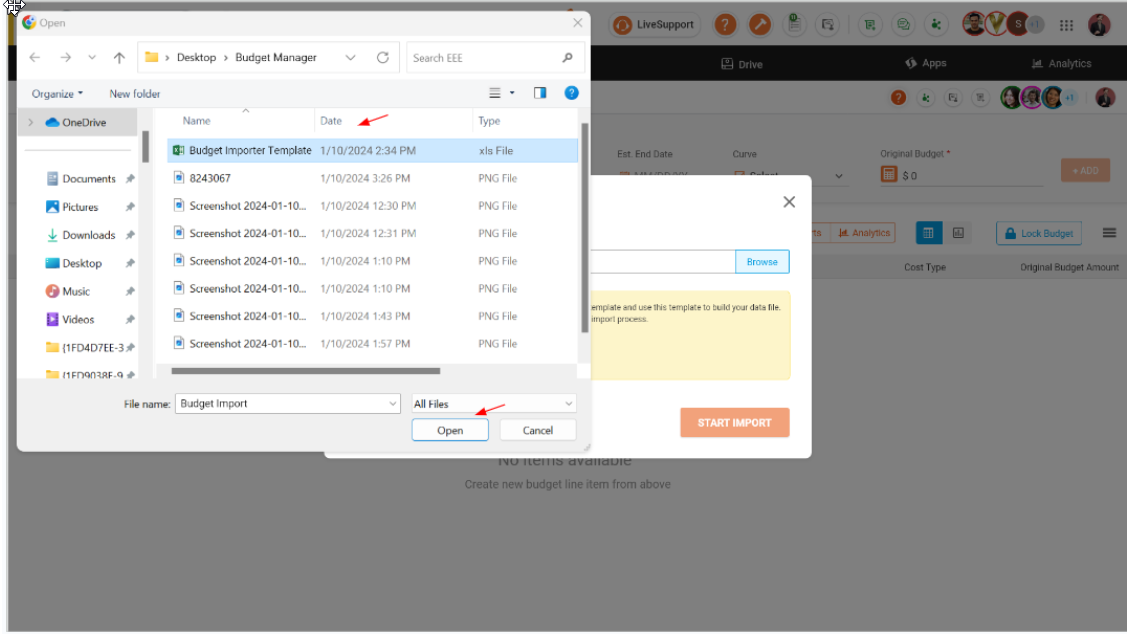Expand the address bar history dropdown
Viewport: 1128px width, 634px height.
350,58
